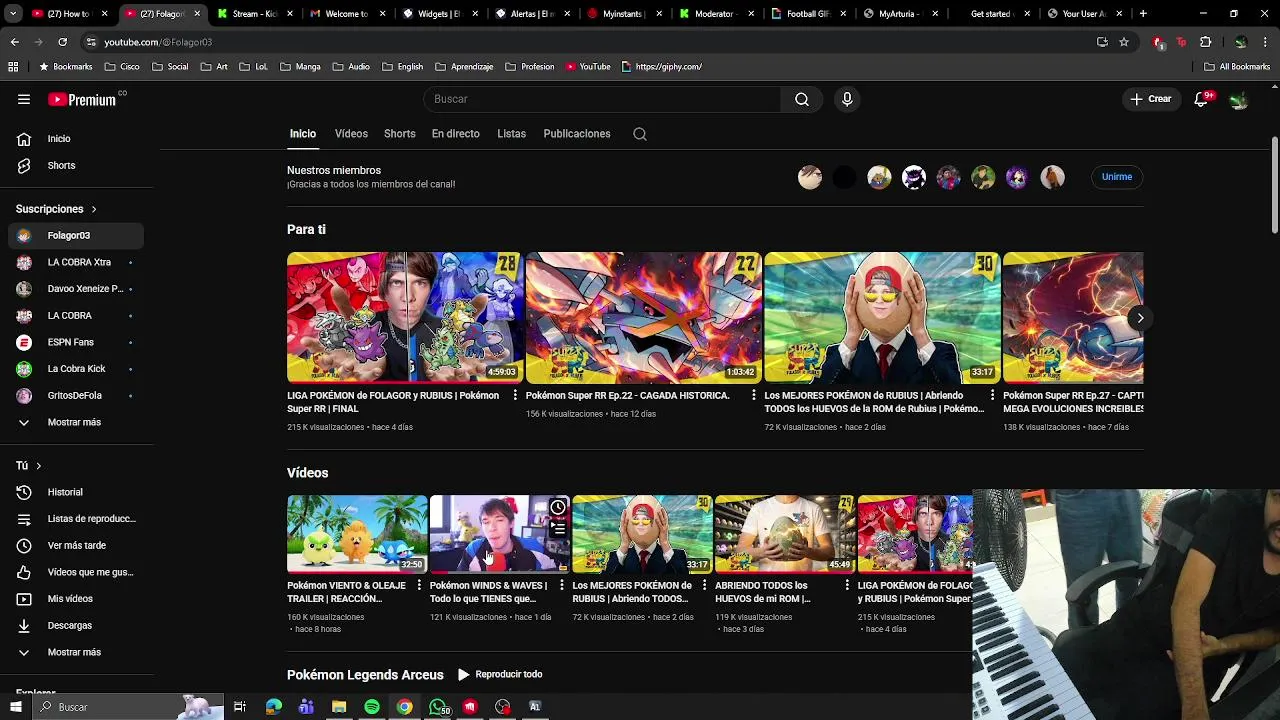Bookmark this page with star icon
Screen dimensions: 1280x720
pos(1124,42)
